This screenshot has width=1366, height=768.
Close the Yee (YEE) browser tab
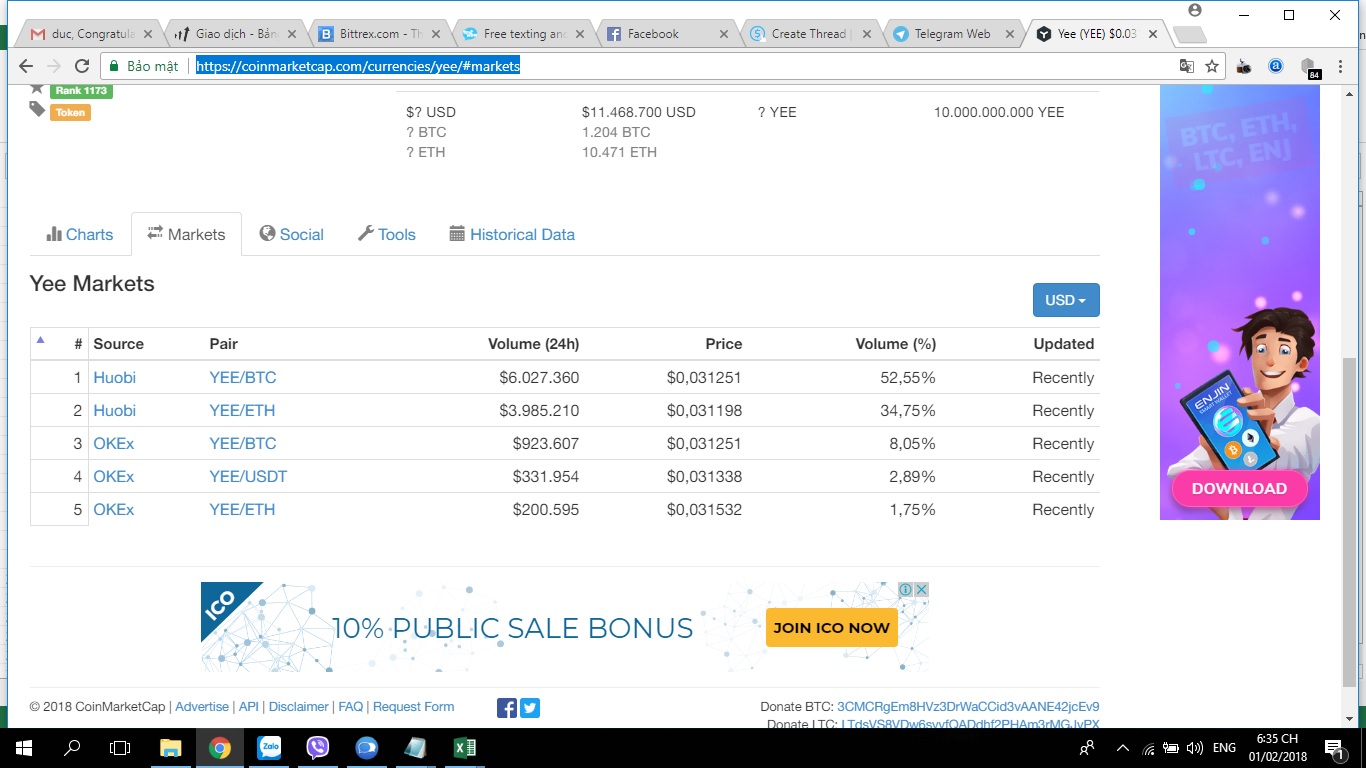pyautogui.click(x=1153, y=34)
